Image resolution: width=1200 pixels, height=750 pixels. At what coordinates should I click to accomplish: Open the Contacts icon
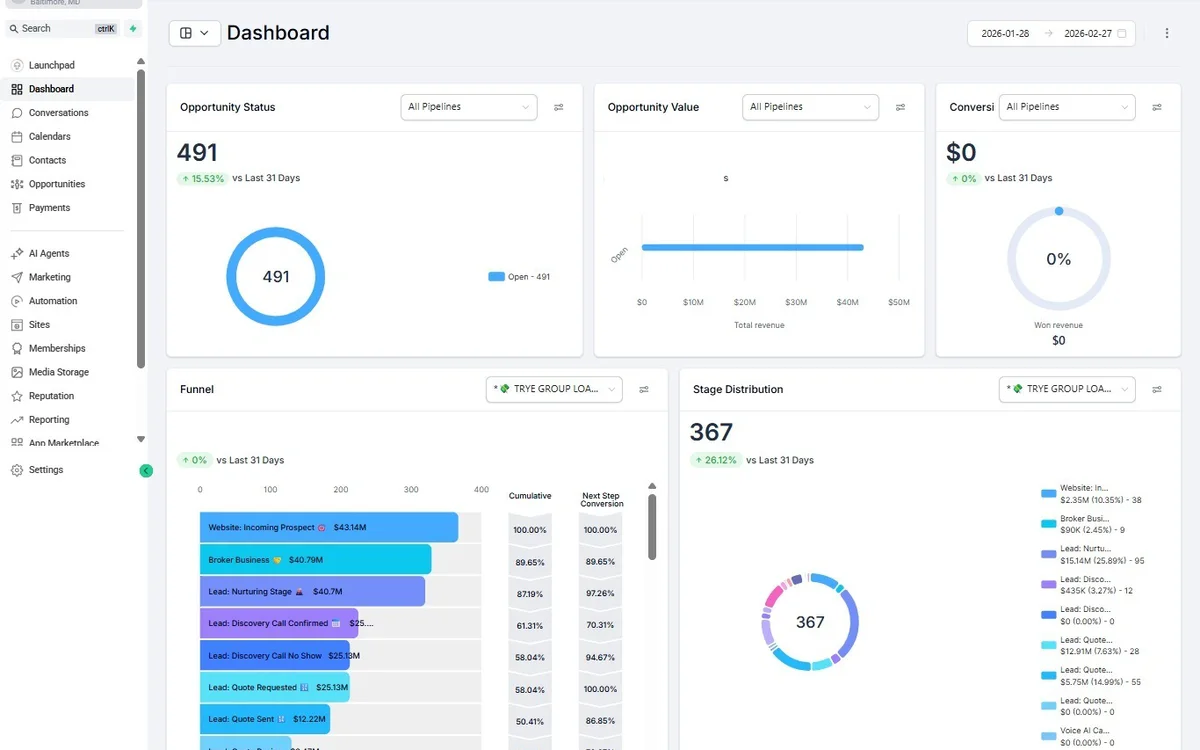click(x=17, y=160)
